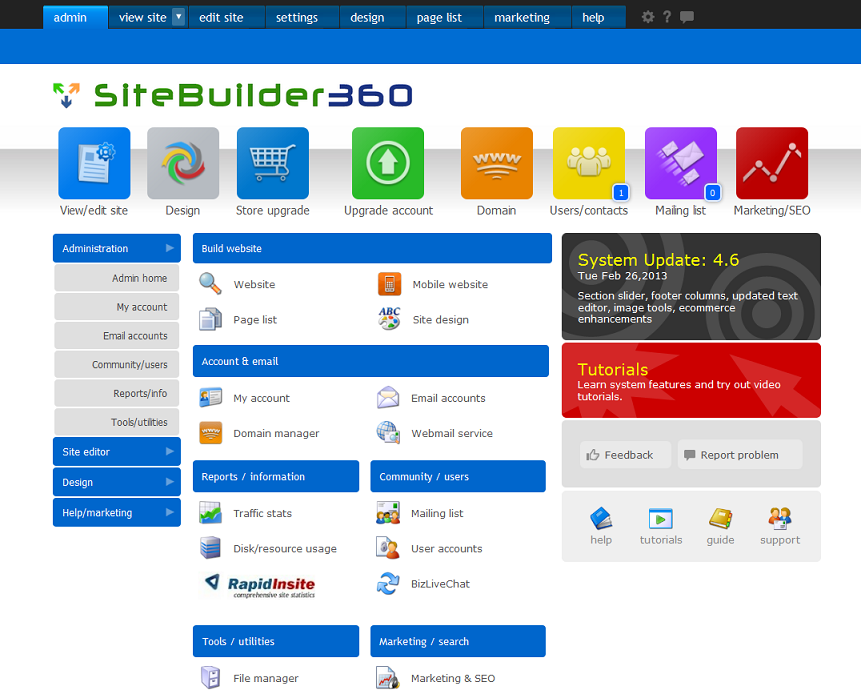Viewport: 861px width, 694px height.
Task: Click the Report problem button
Action: [x=739, y=455]
